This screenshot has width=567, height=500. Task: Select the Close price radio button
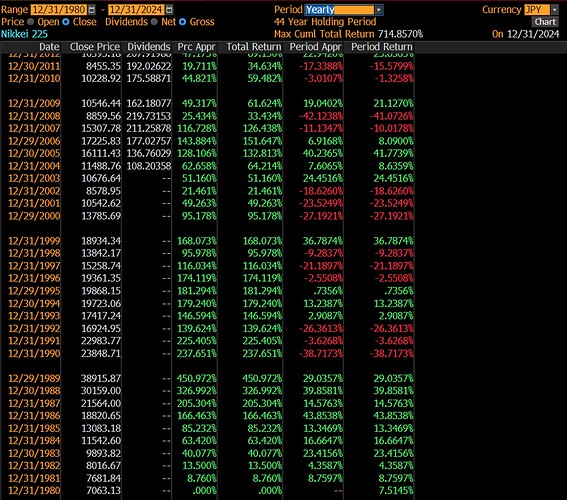(66, 22)
